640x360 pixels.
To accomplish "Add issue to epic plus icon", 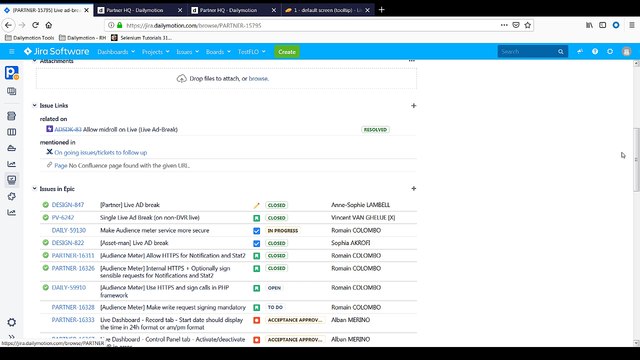I will pos(413,189).
